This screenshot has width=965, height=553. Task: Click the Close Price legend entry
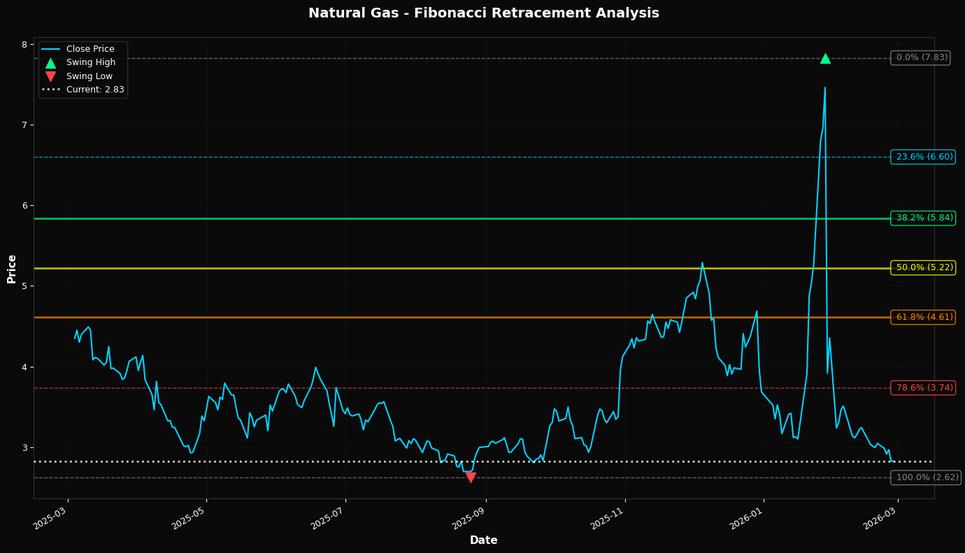(78, 49)
